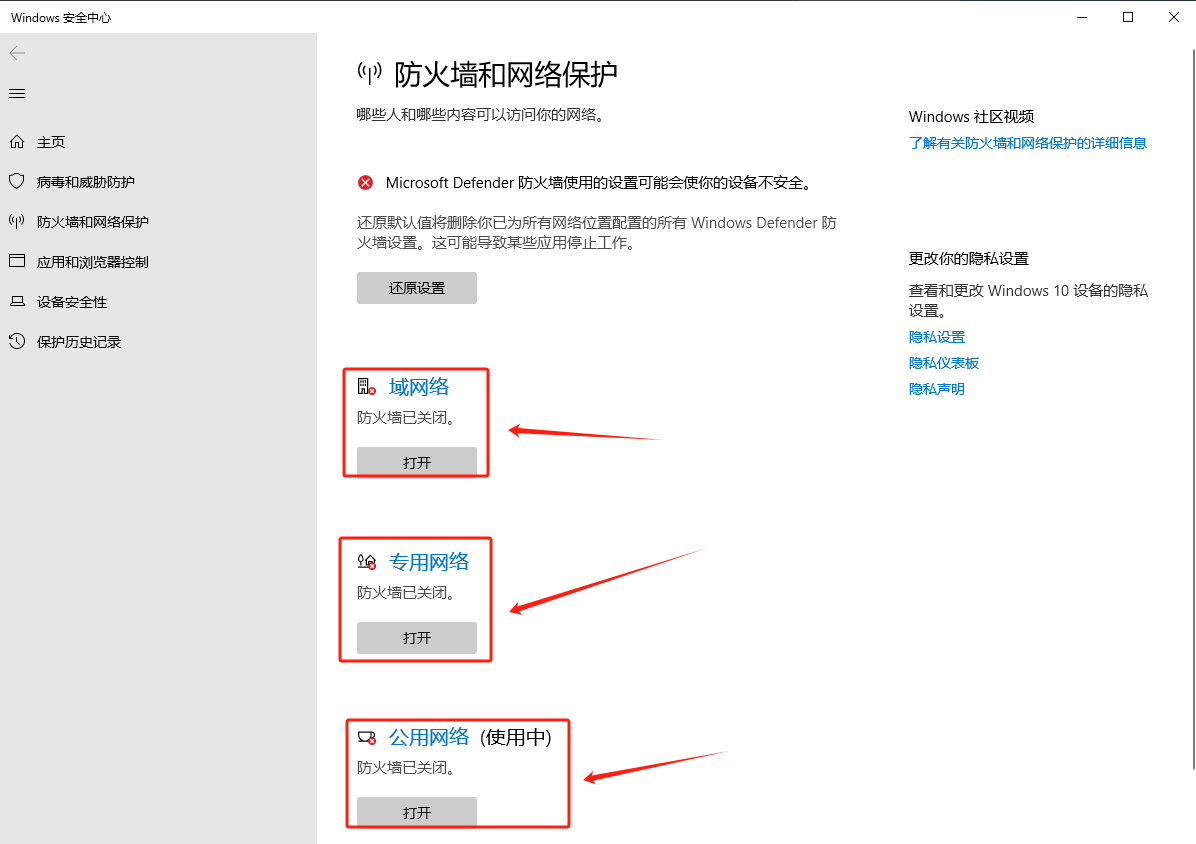Click the Windows 安全中心 window title
The height and width of the screenshot is (844, 1196).
(x=61, y=18)
